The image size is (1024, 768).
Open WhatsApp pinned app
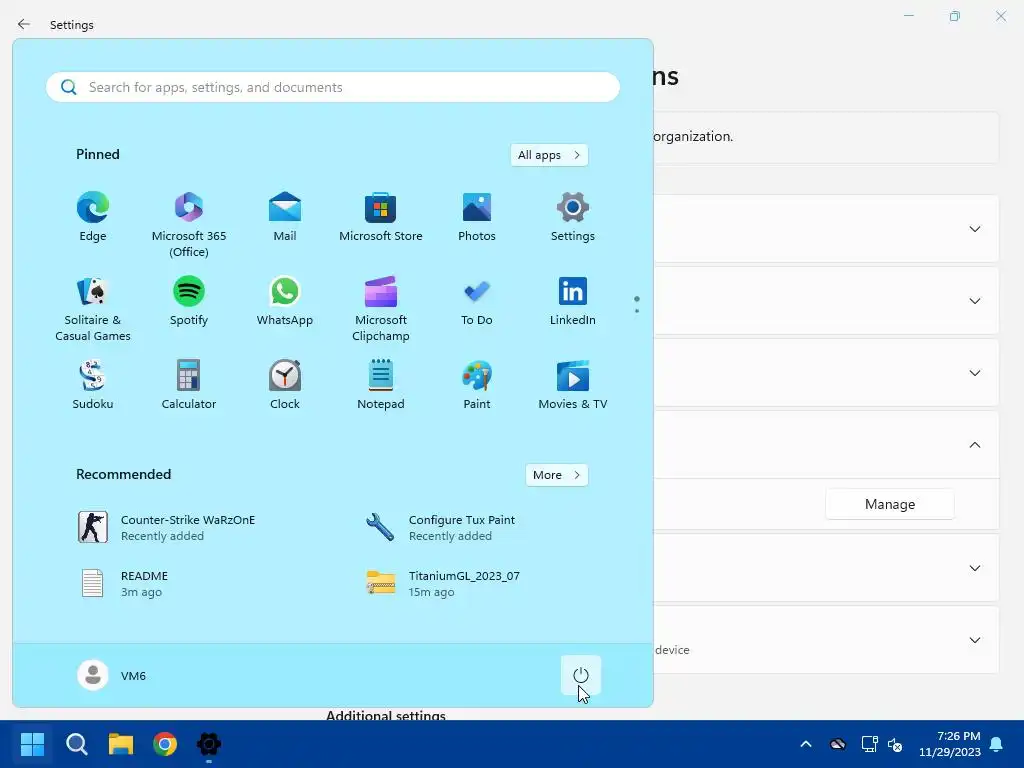tap(285, 301)
